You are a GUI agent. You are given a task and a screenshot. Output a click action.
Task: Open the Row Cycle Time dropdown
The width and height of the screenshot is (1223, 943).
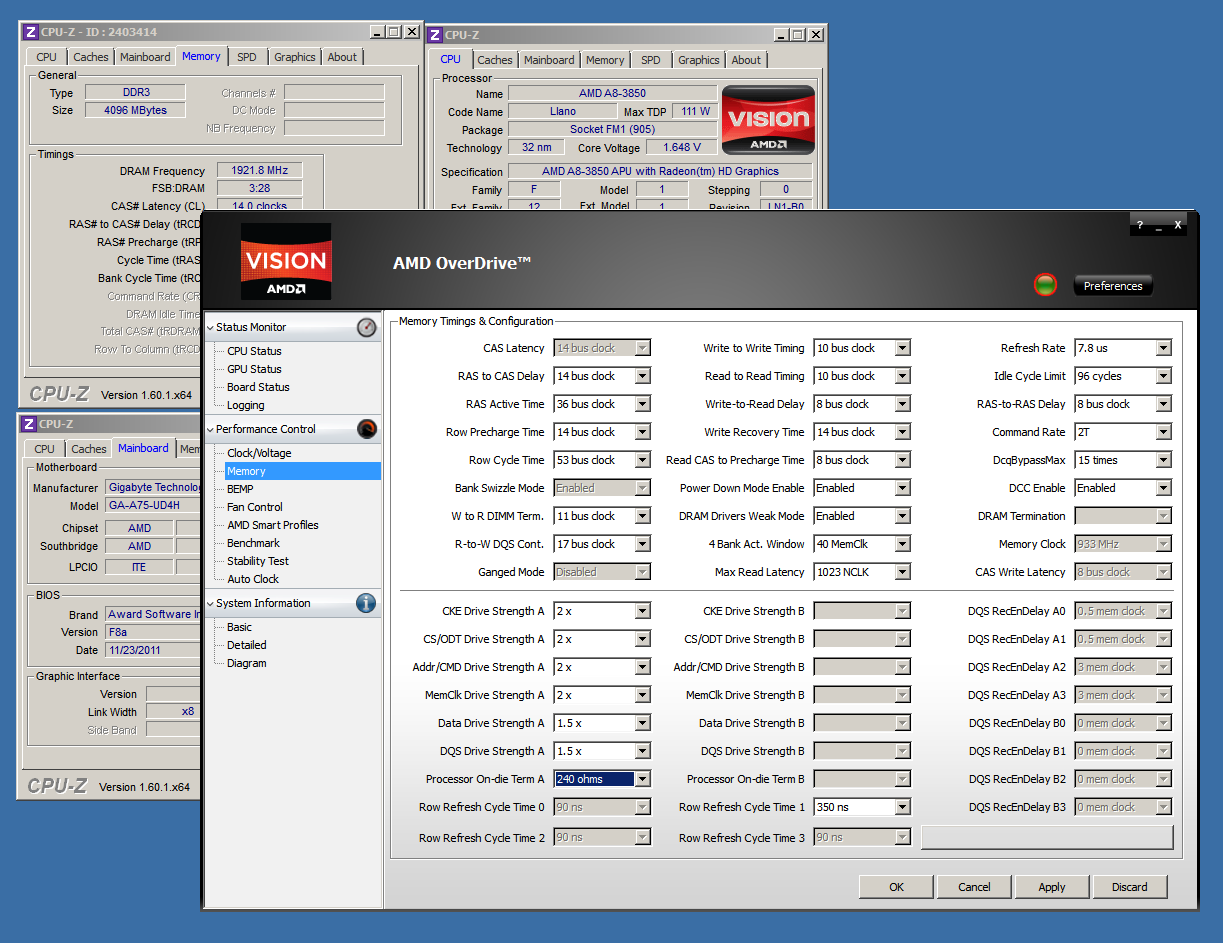(x=642, y=460)
